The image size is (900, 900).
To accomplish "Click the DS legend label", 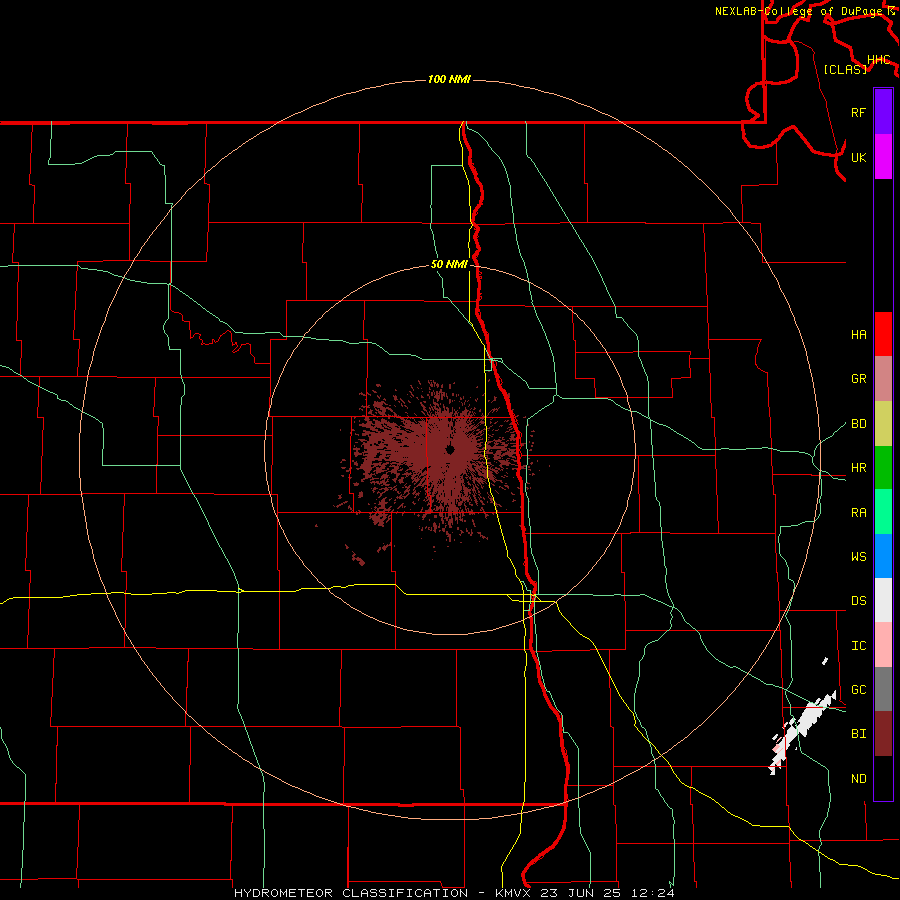I will (858, 601).
